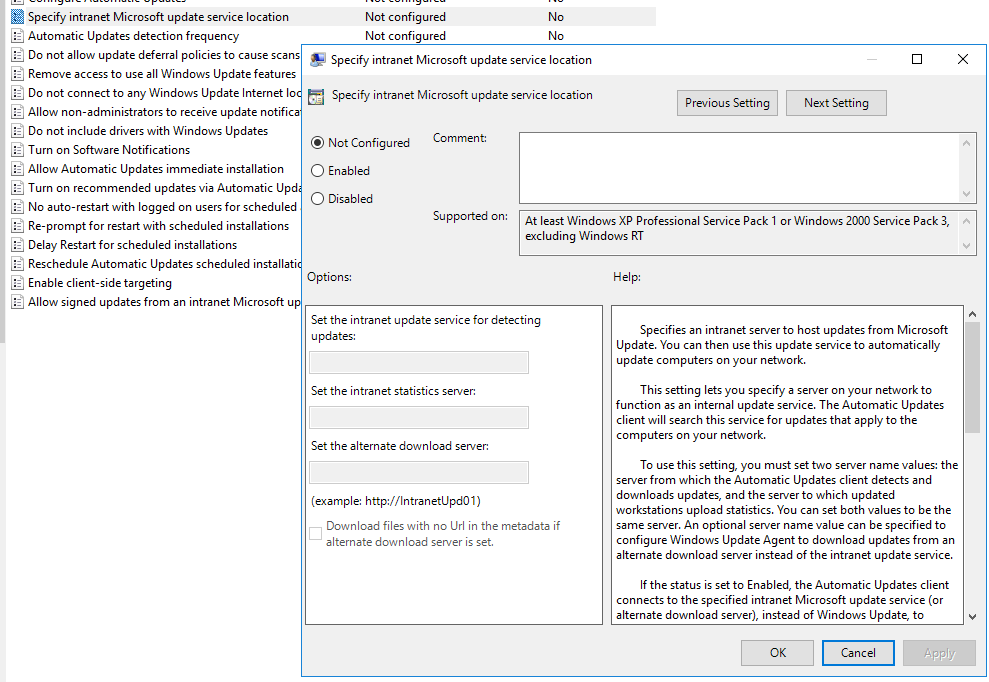Confirm dialog with OK button

(778, 653)
